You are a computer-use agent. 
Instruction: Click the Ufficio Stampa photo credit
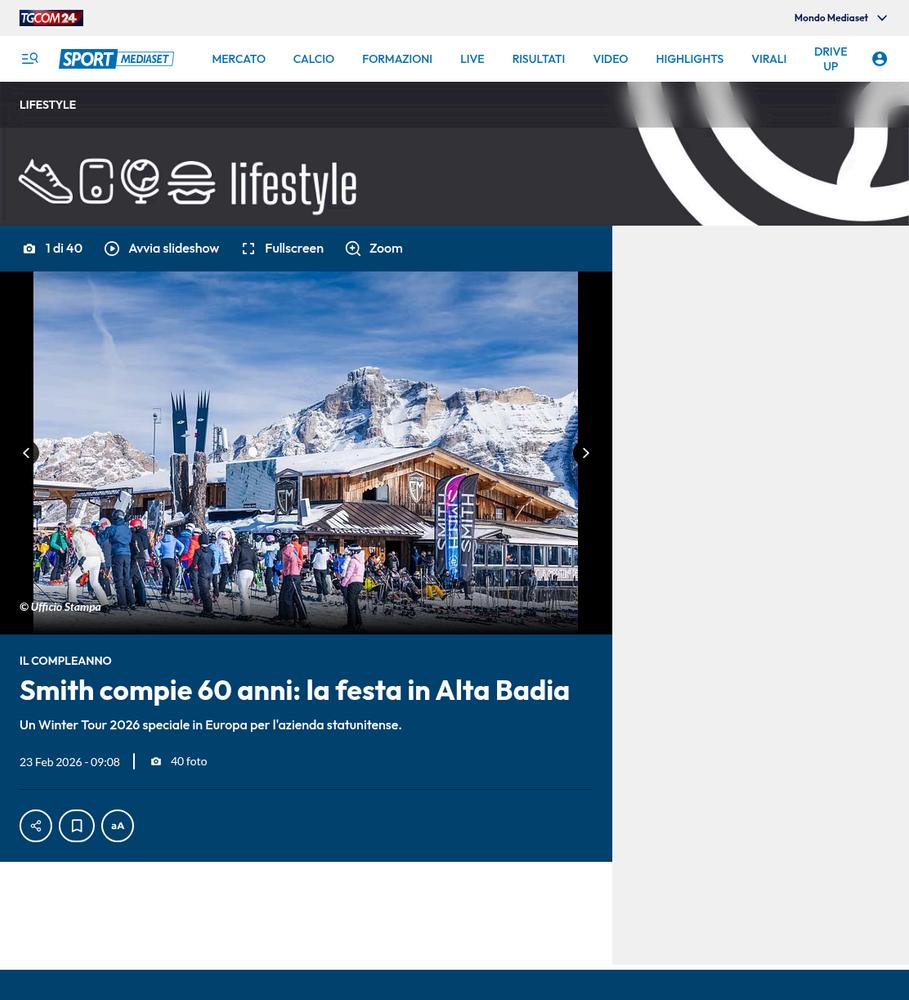point(60,607)
